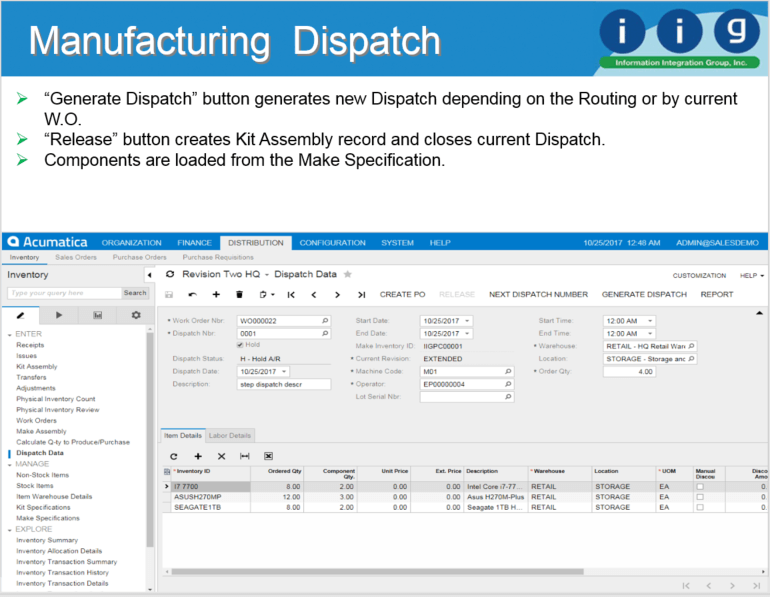Click the Save disk icon in toolbar
This screenshot has width=770, height=597.
(169, 295)
